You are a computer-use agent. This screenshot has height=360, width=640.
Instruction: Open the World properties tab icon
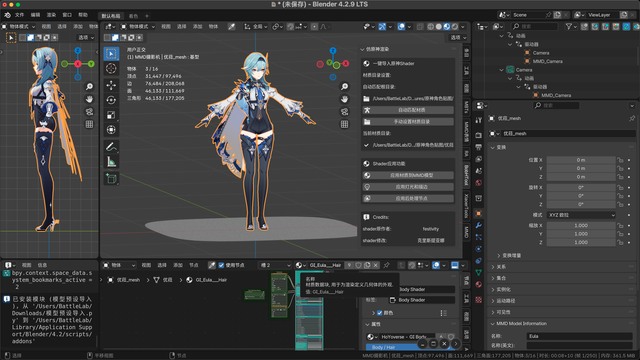tap(479, 182)
